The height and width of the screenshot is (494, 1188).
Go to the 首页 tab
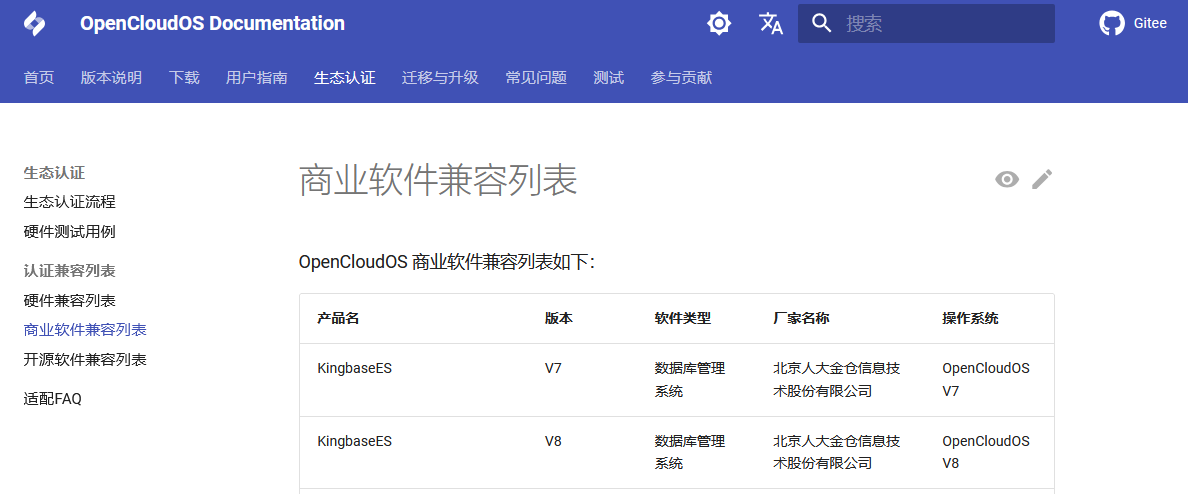(39, 77)
